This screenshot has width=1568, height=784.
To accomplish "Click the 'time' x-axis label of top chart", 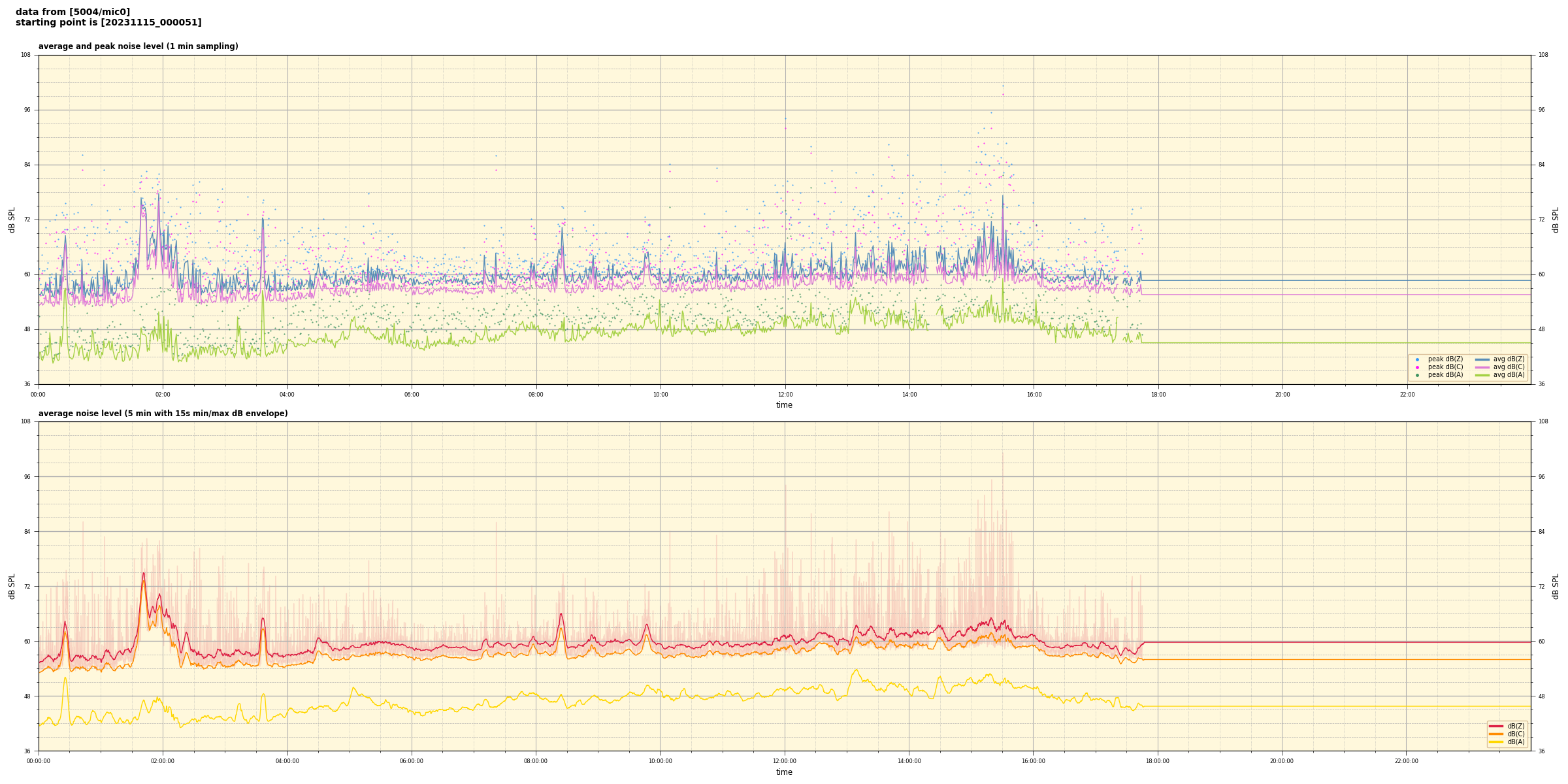I will 784,405.
